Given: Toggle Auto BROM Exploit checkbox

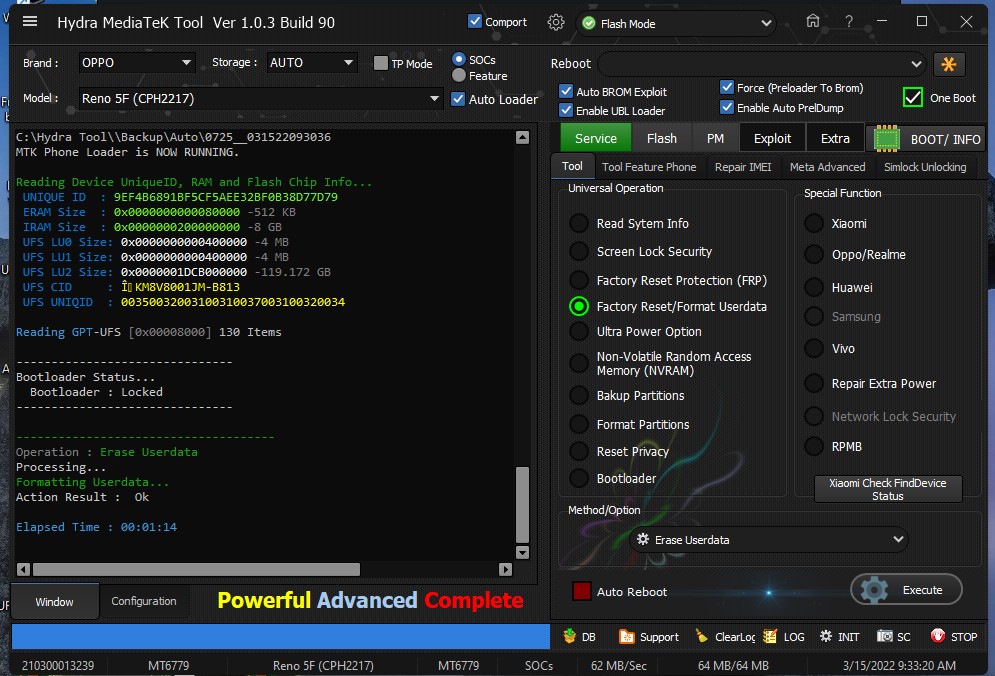Looking at the screenshot, I should (x=566, y=91).
